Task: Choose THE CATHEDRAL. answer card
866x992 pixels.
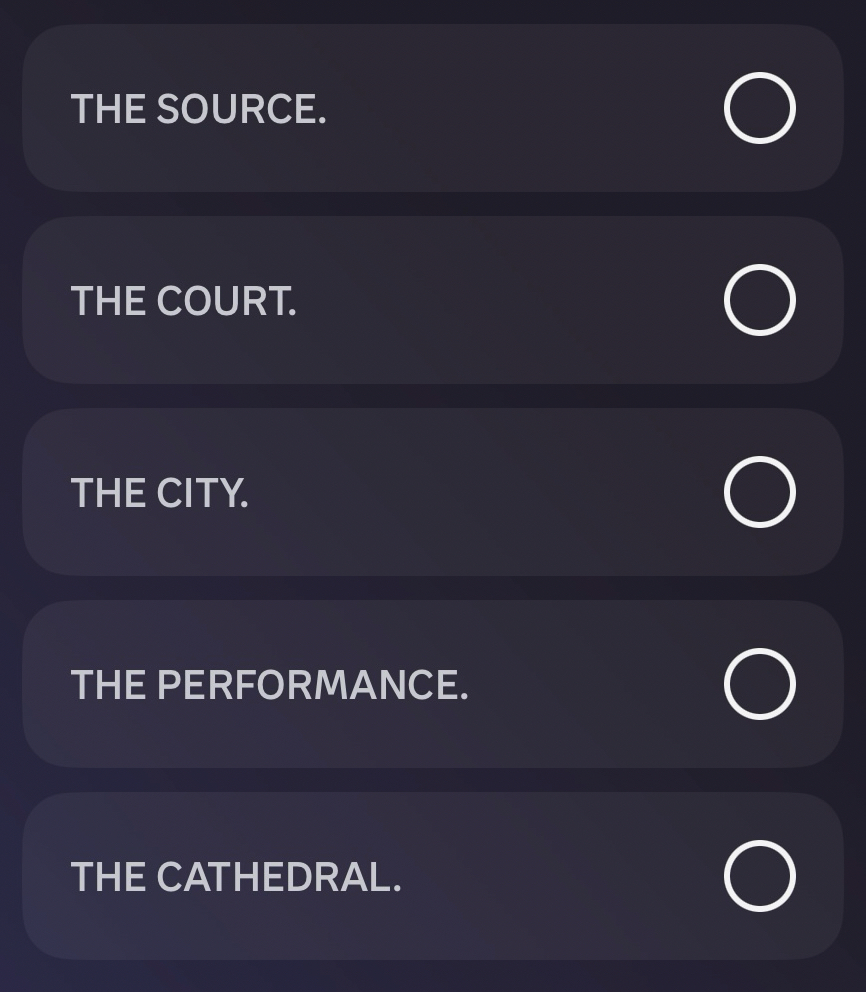Action: (432, 876)
